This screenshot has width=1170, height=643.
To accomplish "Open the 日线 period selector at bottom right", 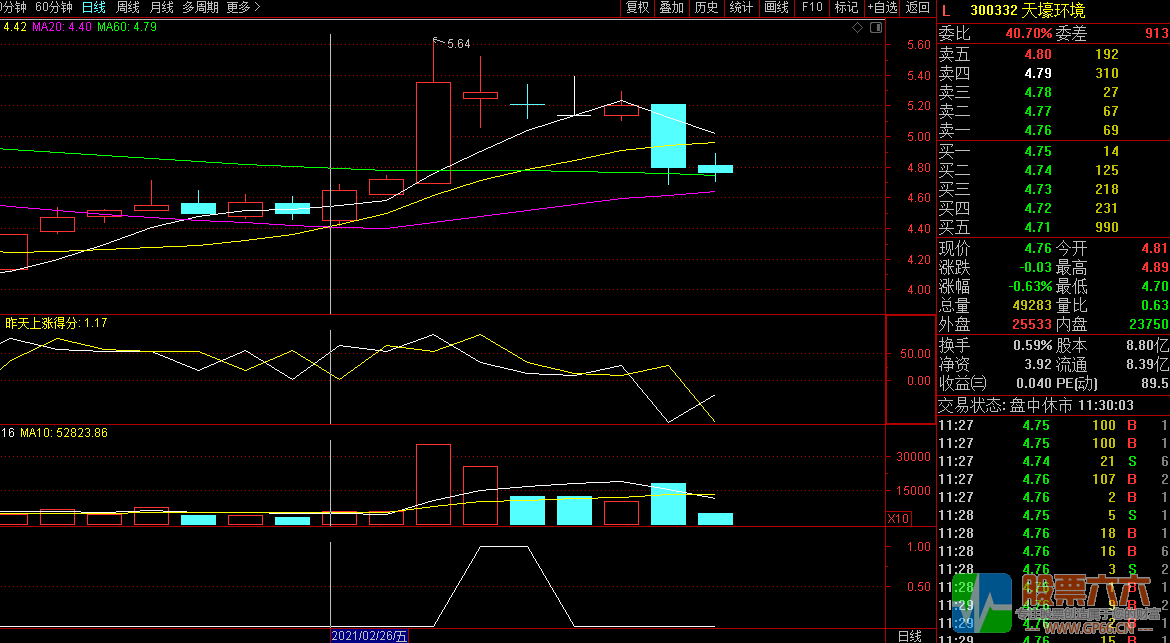I will pos(909,635).
